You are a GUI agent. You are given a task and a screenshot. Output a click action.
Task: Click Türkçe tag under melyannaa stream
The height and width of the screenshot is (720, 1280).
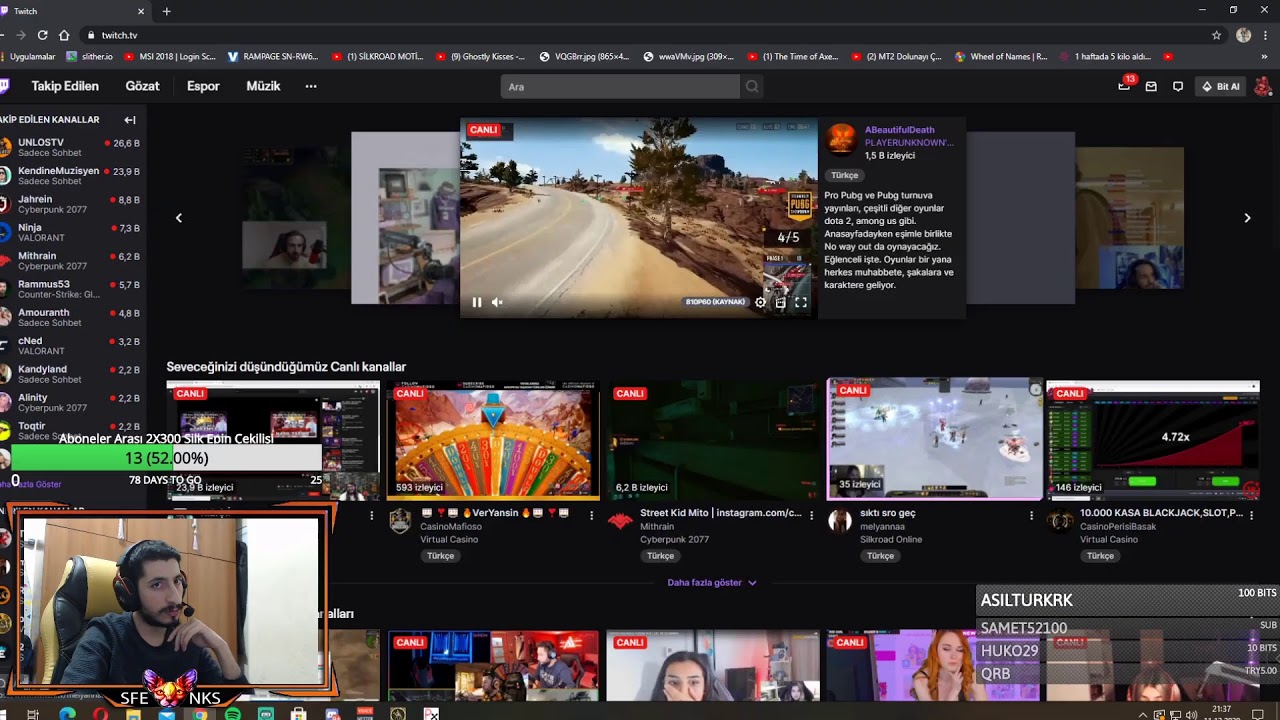[880, 556]
